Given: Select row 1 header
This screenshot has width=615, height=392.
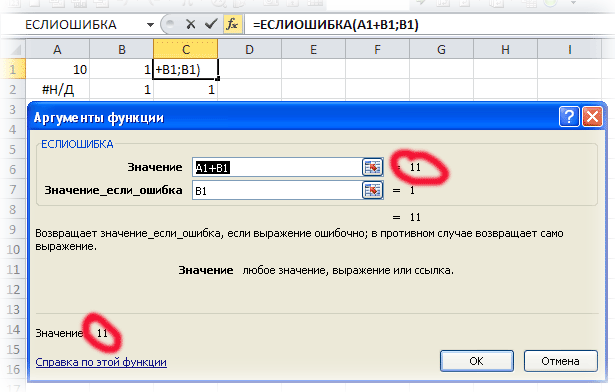Looking at the screenshot, I should (x=13, y=69).
